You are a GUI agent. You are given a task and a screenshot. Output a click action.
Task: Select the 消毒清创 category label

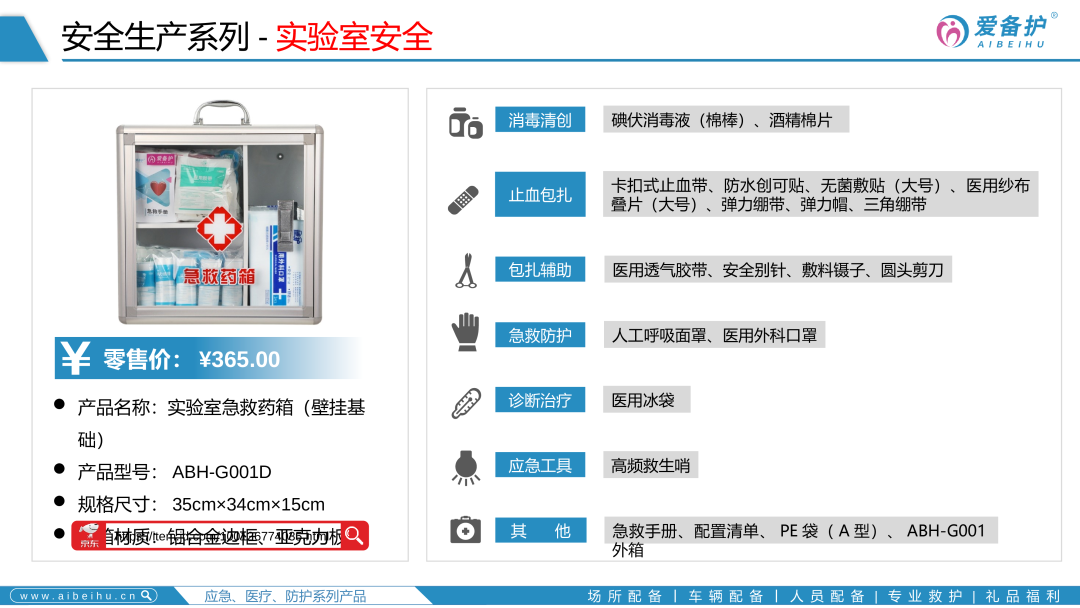tap(540, 121)
